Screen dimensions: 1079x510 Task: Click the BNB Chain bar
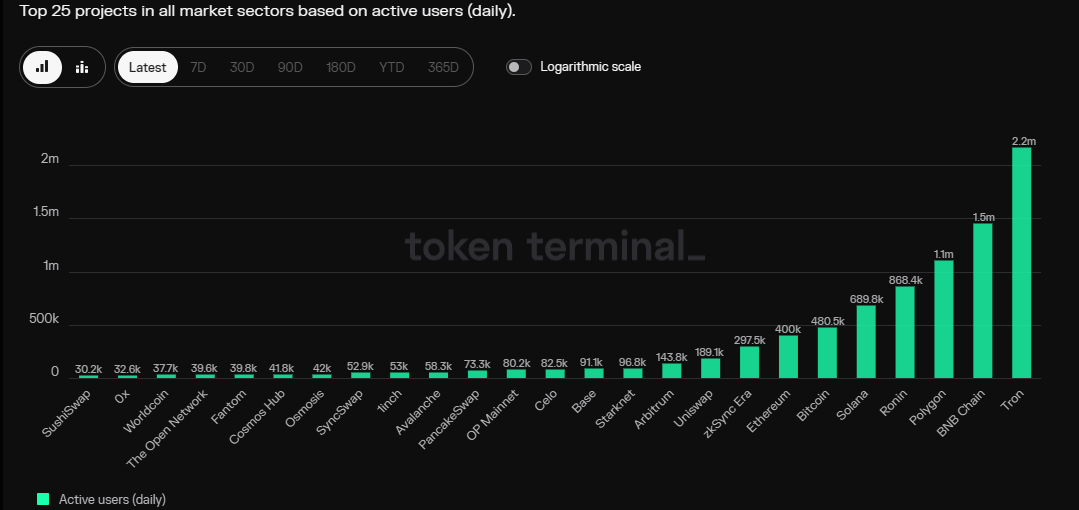983,300
